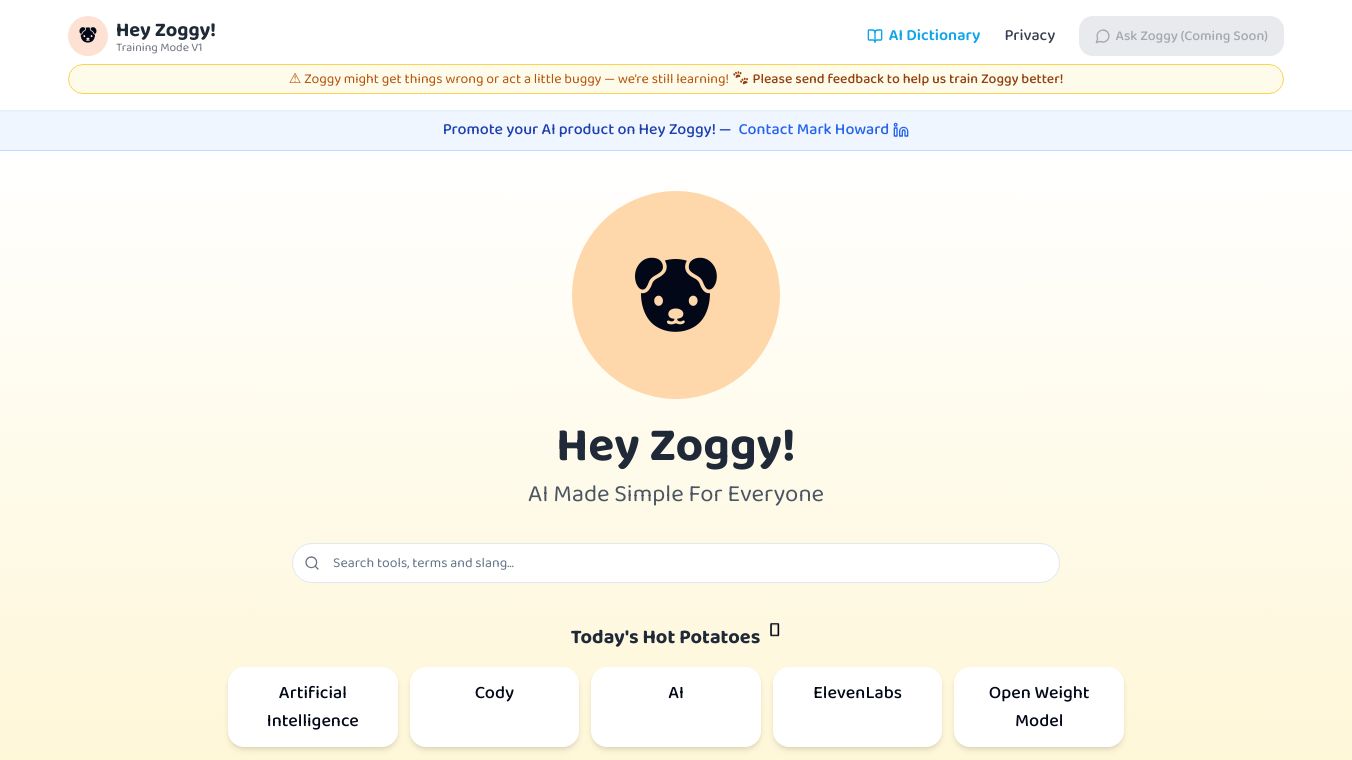This screenshot has height=760, width=1352.
Task: Choose the AI hot potato card
Action: point(676,707)
